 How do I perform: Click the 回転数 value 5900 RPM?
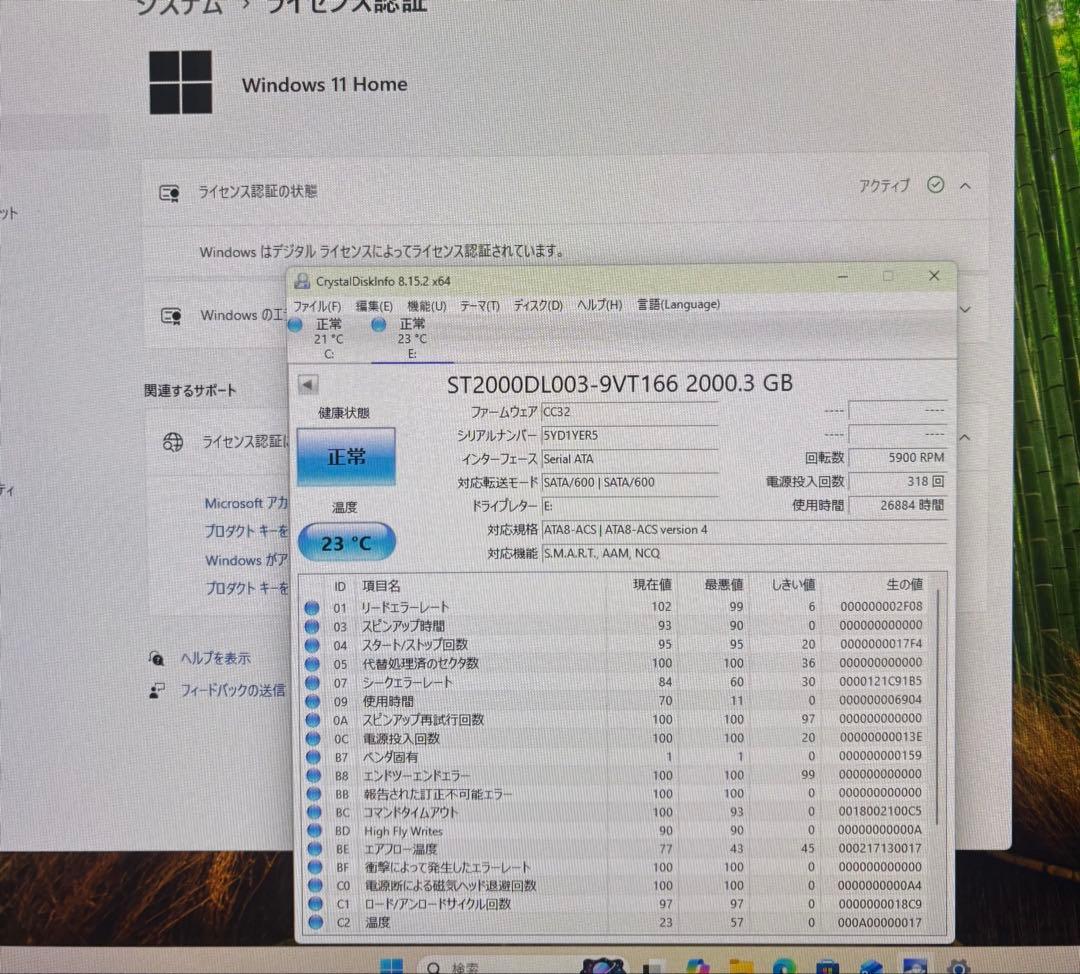[897, 457]
